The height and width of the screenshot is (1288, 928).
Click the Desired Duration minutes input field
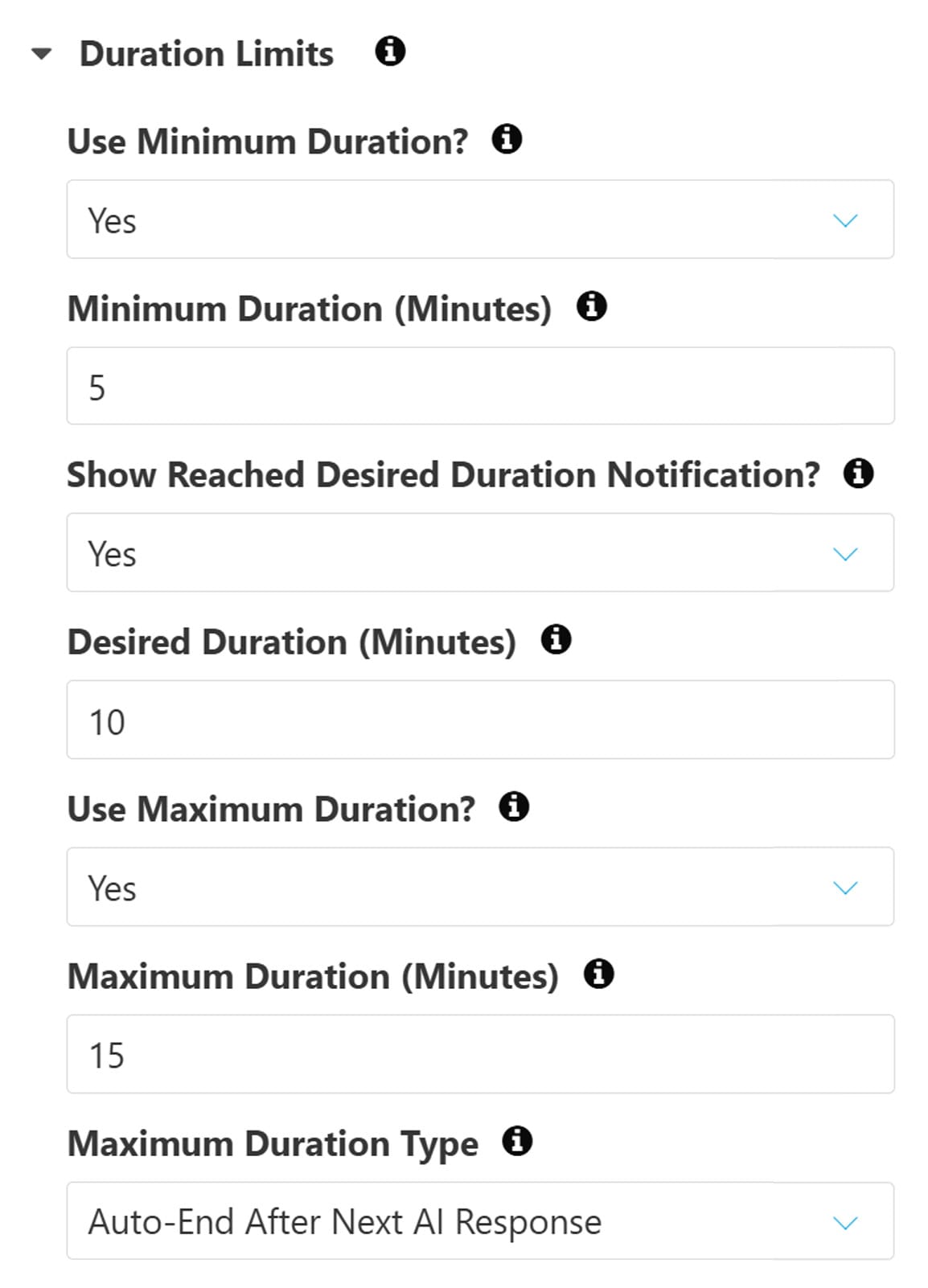(479, 720)
